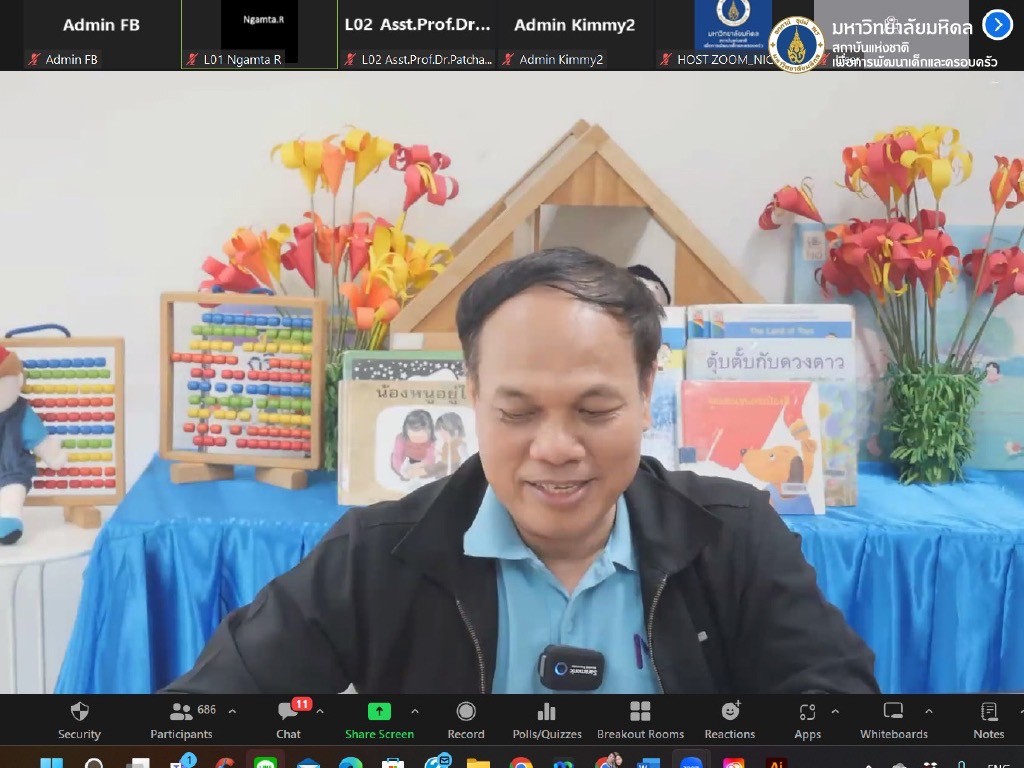The height and width of the screenshot is (768, 1024).
Task: Open Google Chrome from the taskbar
Action: (x=521, y=765)
